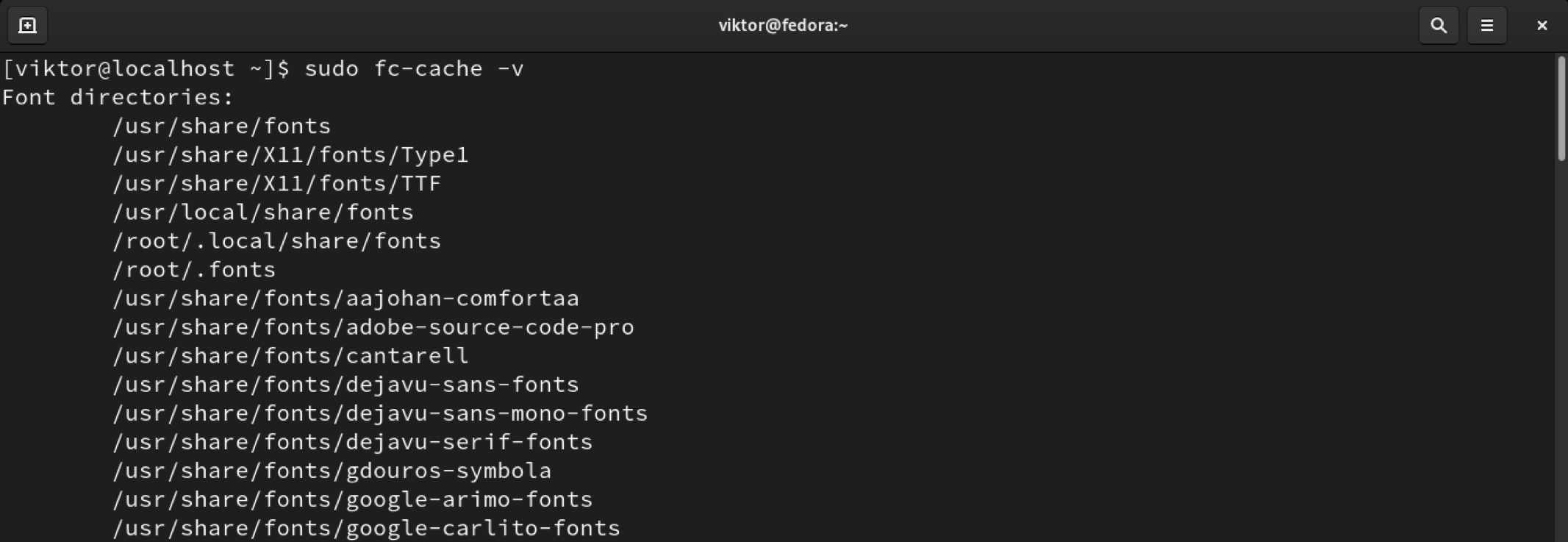Click the /root/.local/share/fonts line
The image size is (1568, 542).
point(276,241)
